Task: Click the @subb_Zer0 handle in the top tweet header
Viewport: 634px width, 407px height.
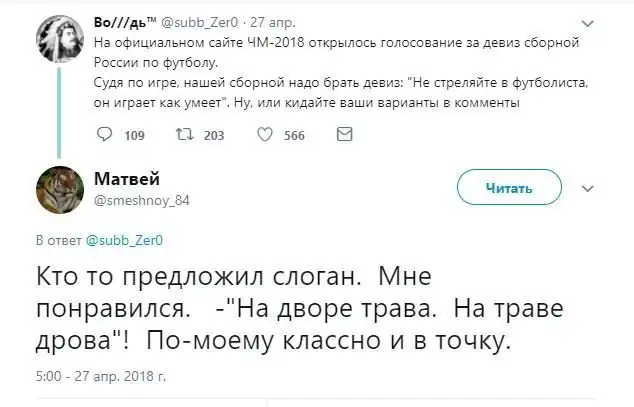Action: (x=200, y=19)
